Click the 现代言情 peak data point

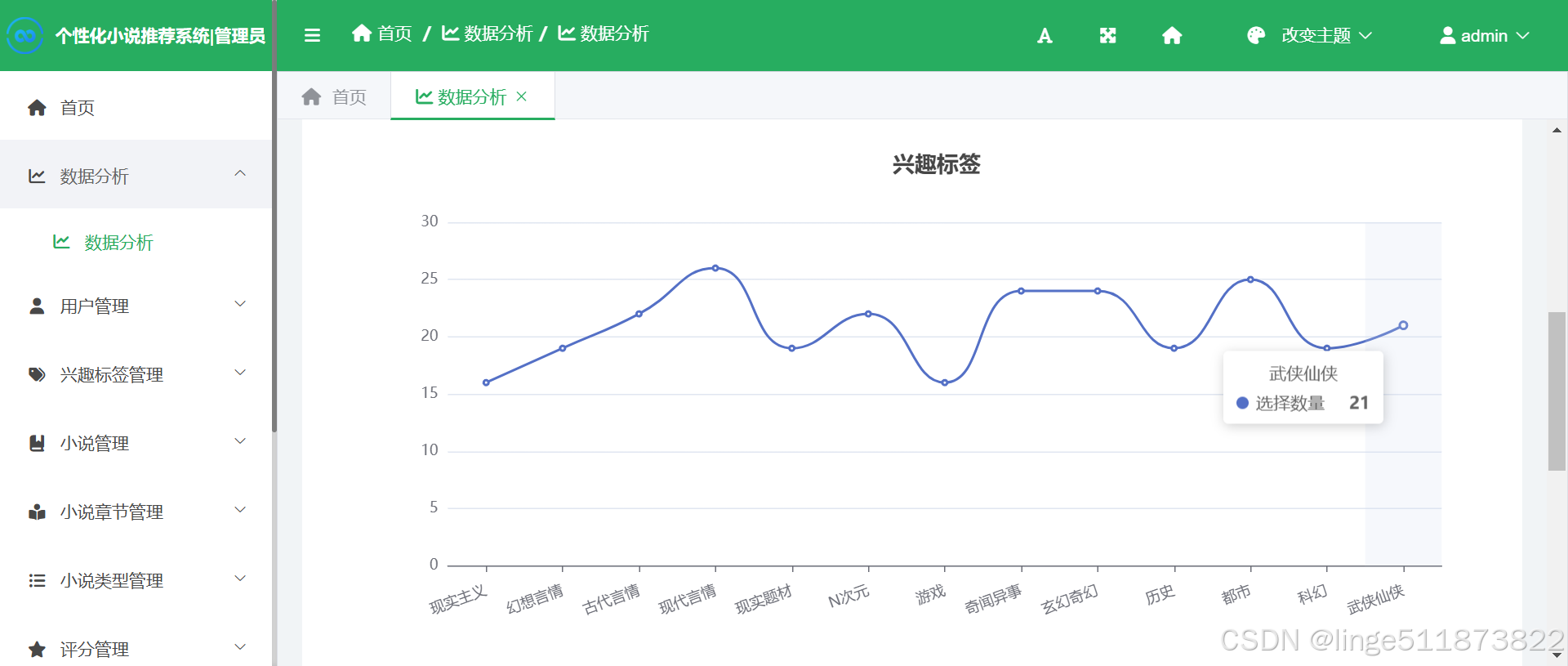[x=715, y=268]
